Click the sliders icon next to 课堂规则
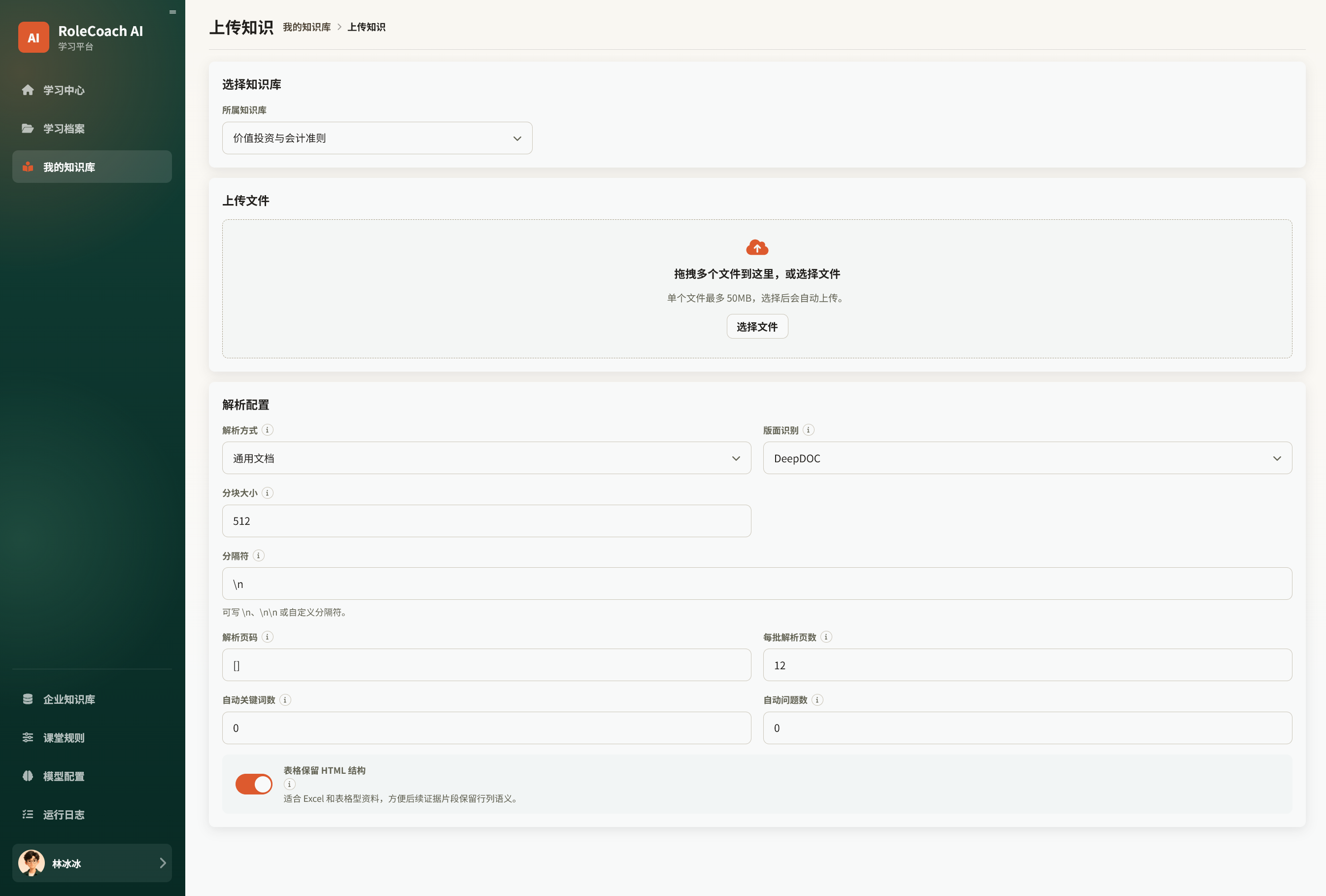 [28, 737]
